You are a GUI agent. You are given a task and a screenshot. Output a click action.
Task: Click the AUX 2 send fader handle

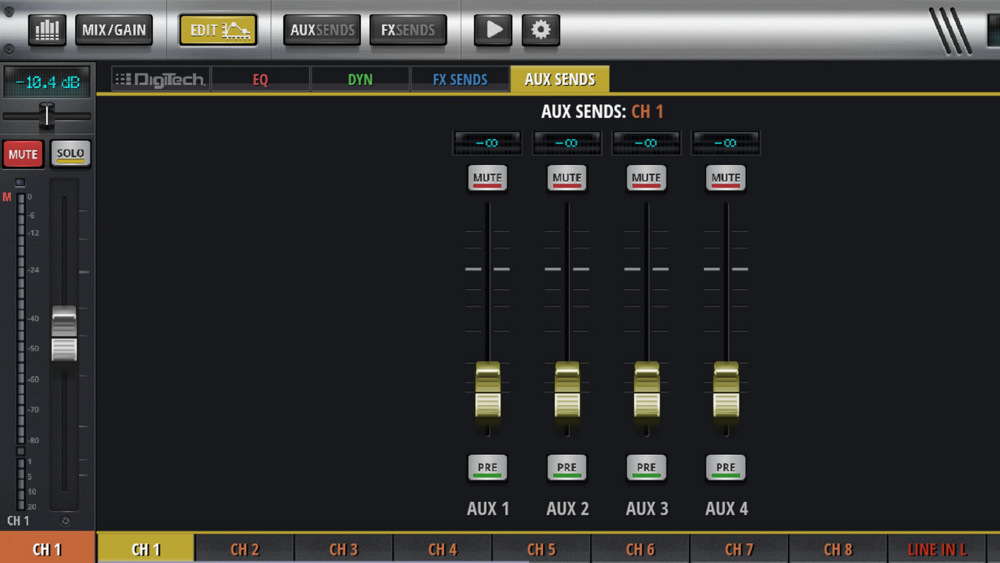[x=567, y=390]
